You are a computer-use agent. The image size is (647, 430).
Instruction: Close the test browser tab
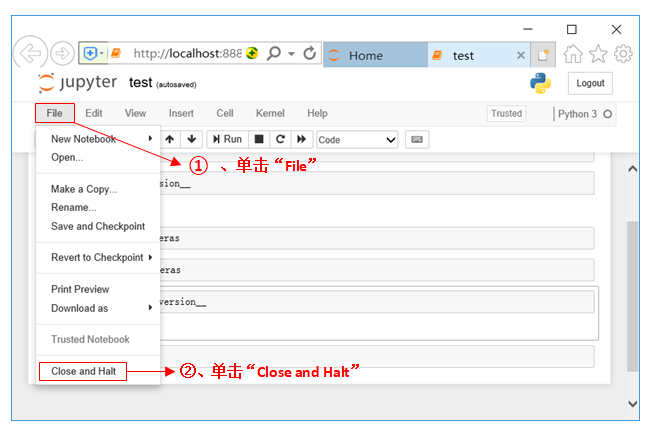(x=521, y=55)
